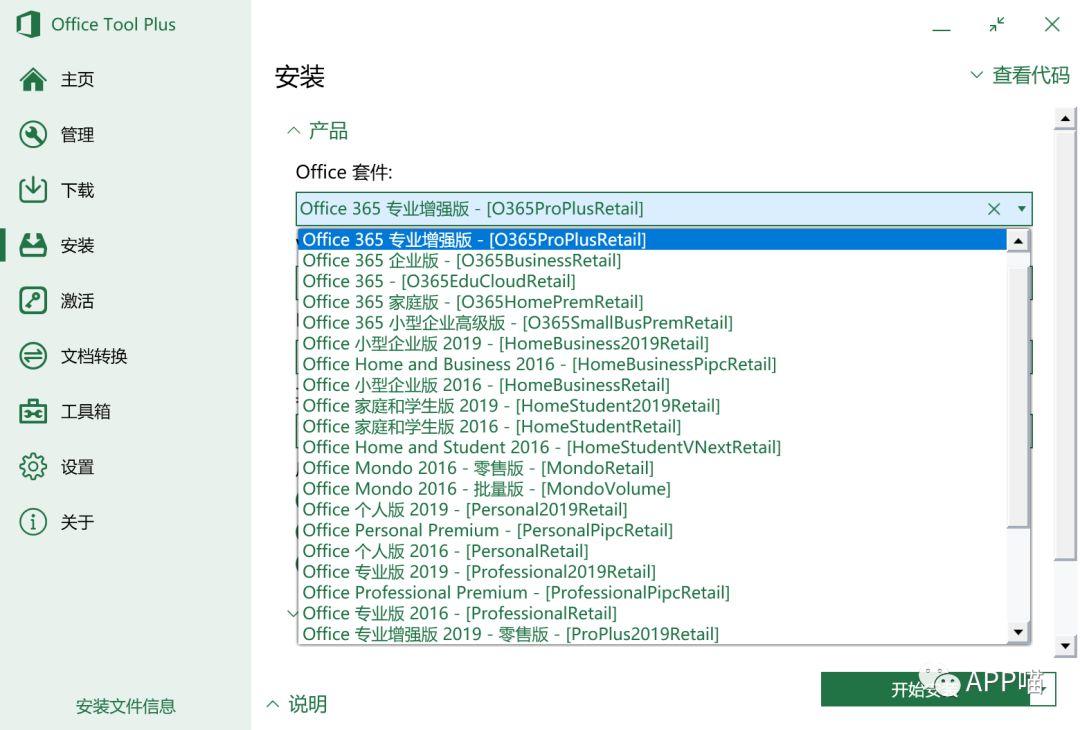Open 安装文件信息 link
Screen dimensions: 1080x730
coord(125,706)
